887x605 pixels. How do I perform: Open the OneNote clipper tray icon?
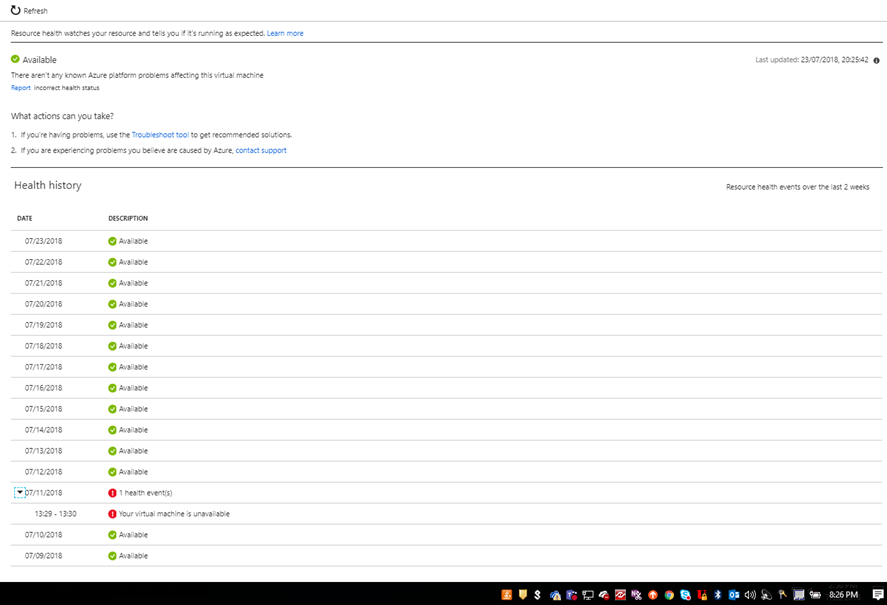636,595
